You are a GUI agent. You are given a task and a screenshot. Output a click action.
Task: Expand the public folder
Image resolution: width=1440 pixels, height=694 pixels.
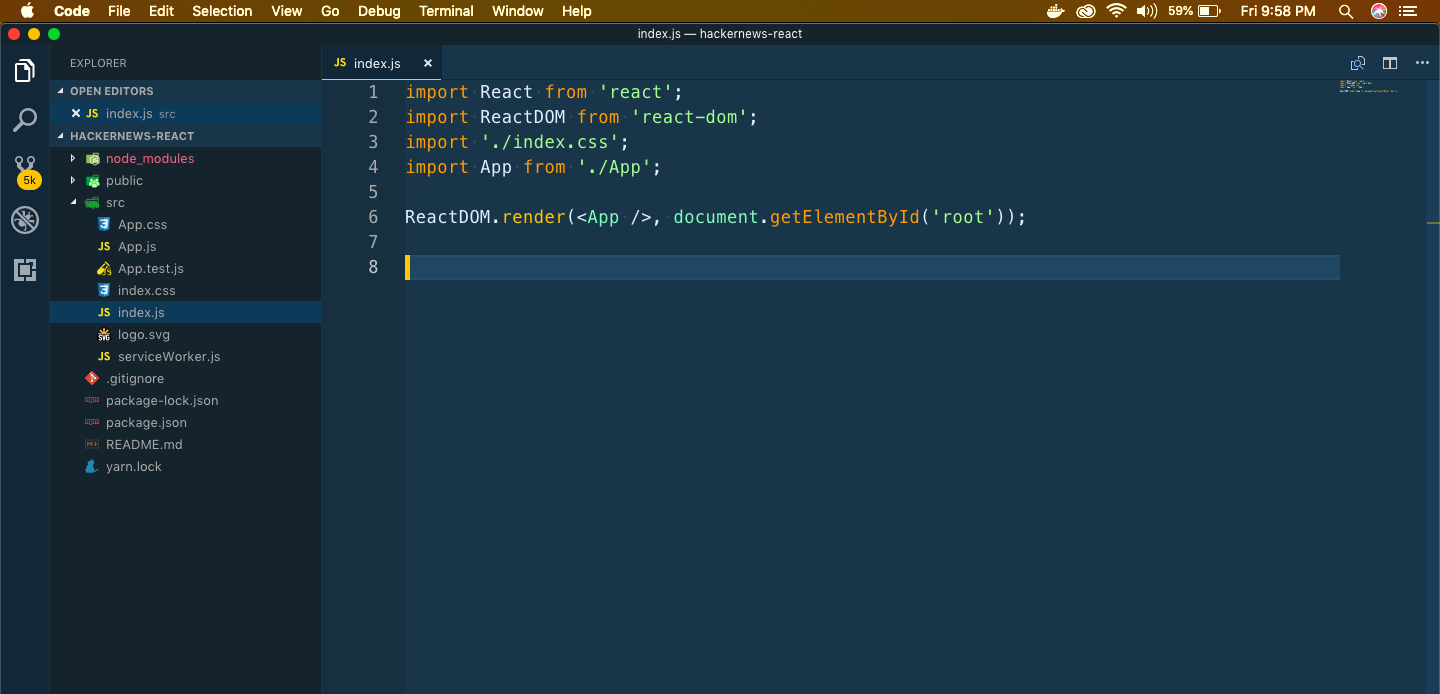point(73,180)
